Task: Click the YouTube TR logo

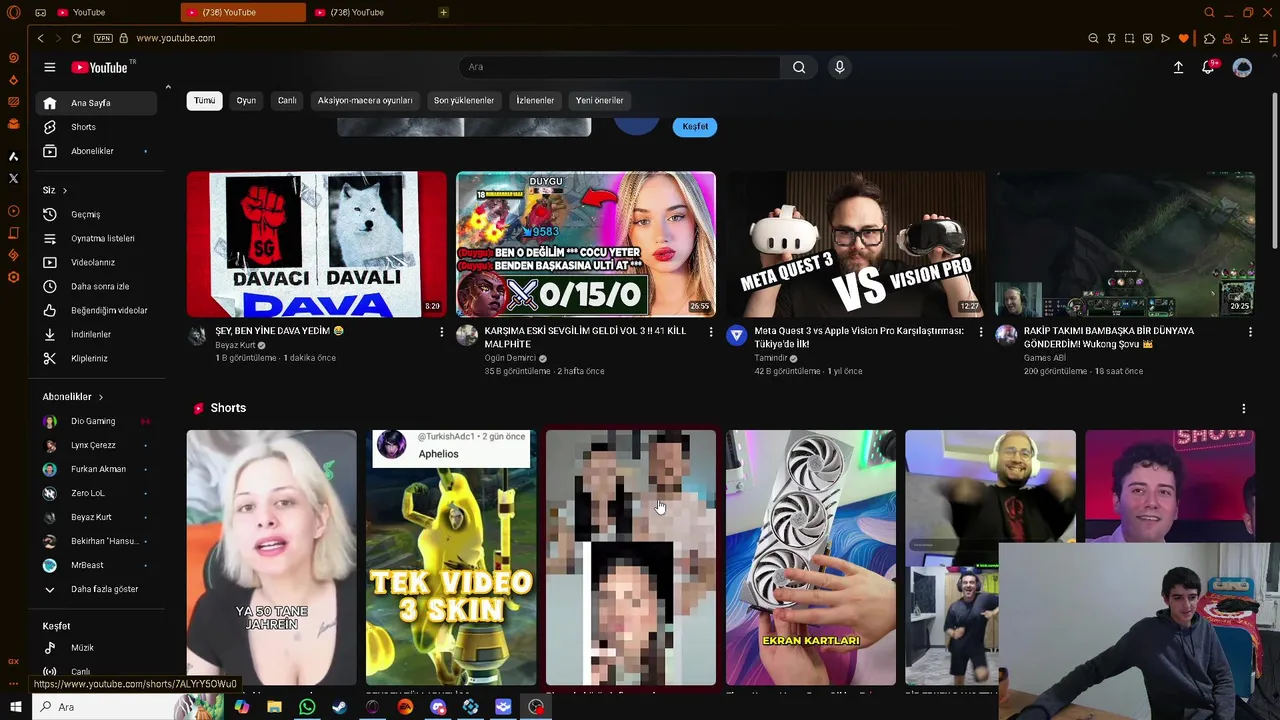Action: pyautogui.click(x=102, y=67)
